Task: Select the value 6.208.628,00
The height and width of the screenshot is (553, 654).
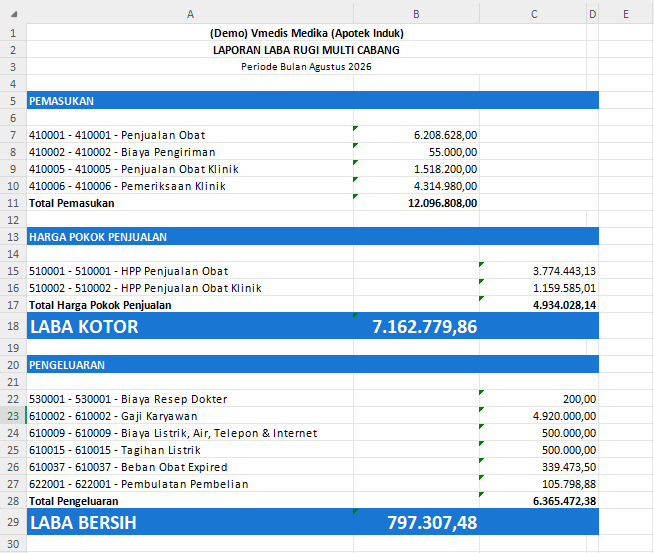Action: click(x=445, y=135)
